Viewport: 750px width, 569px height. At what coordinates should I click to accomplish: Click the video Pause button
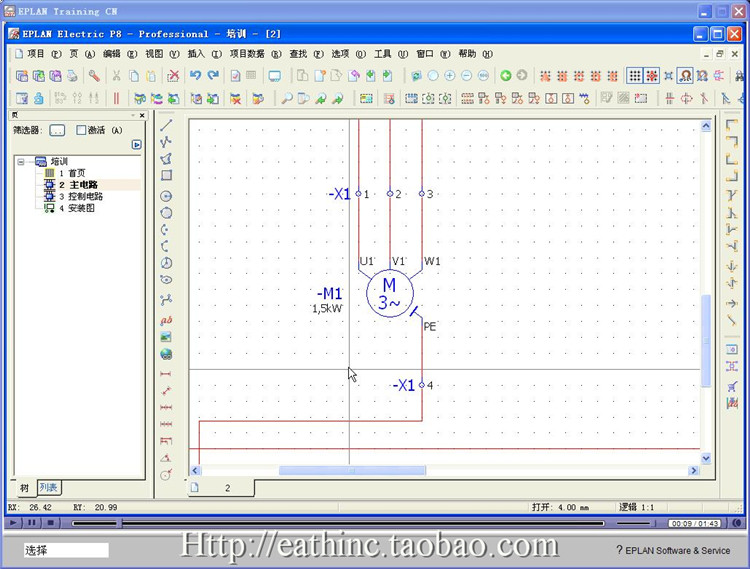[32, 523]
